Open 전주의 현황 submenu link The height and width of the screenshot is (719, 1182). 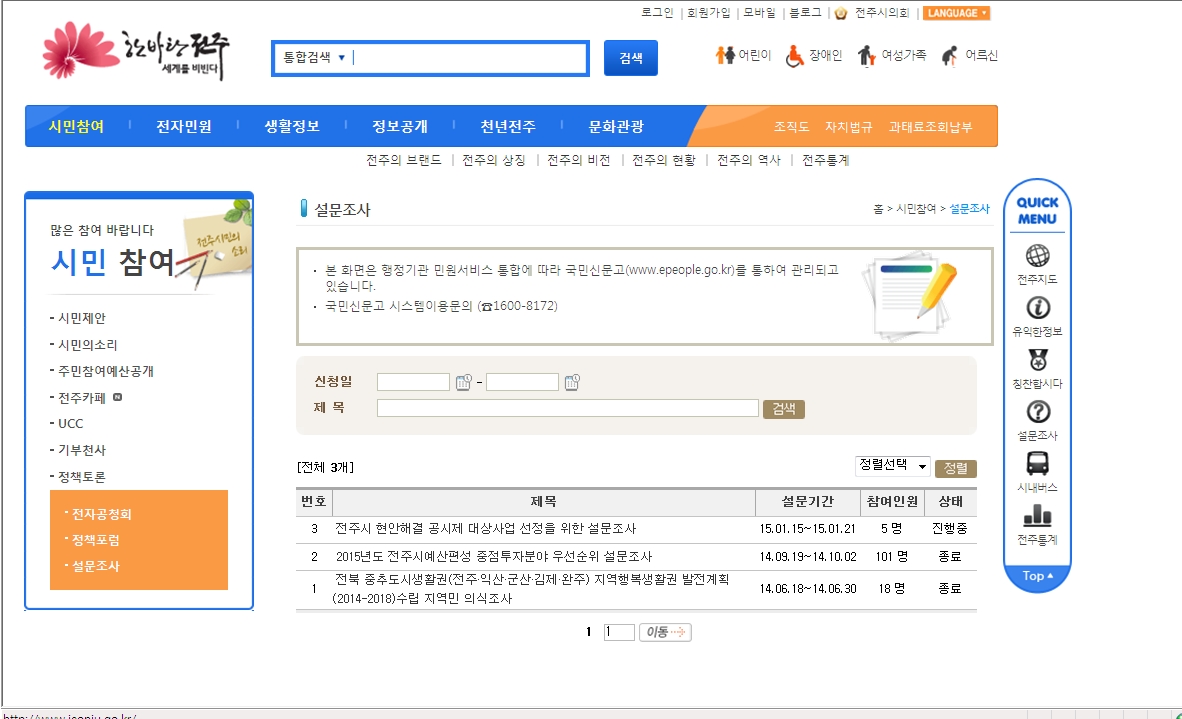coord(664,160)
